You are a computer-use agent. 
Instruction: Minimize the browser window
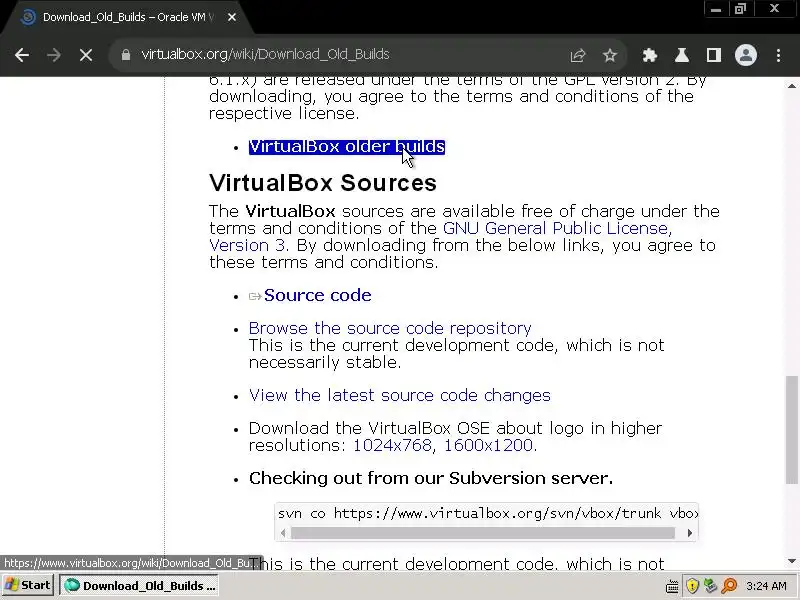pos(716,9)
